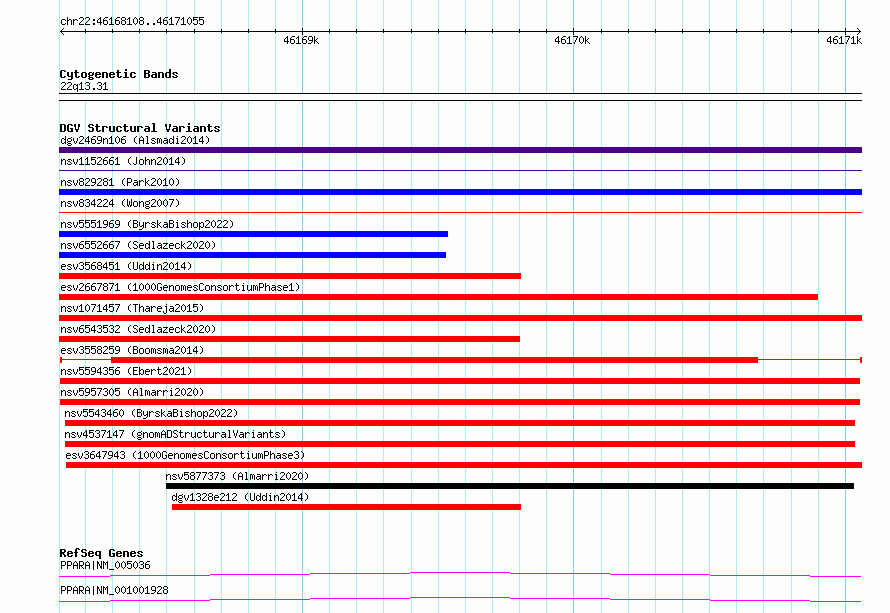
Task: Click the dgv1328e212 (Uddin2014) red bar
Action: click(346, 507)
